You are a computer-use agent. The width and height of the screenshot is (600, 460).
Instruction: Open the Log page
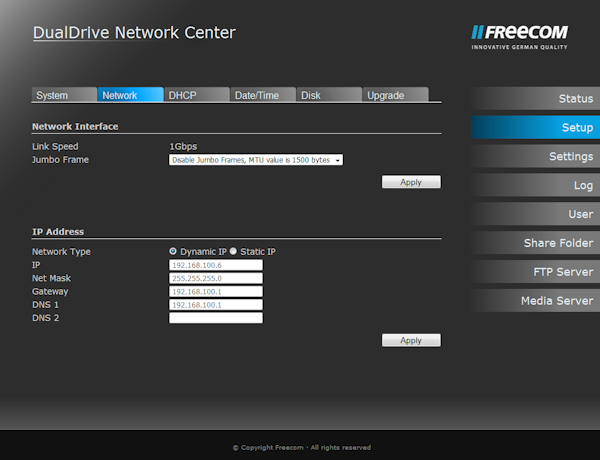tap(535, 186)
